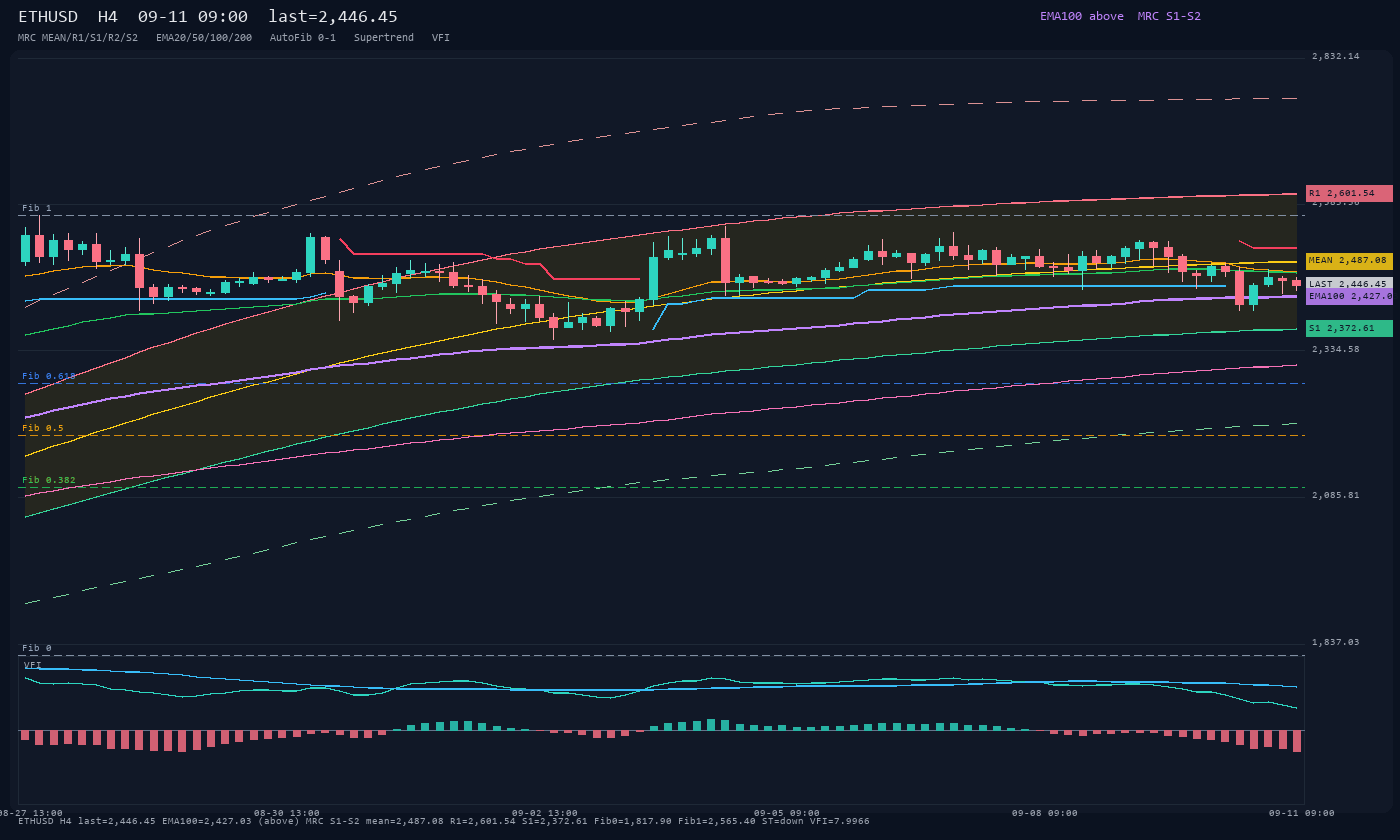The image size is (1400, 840).
Task: Click the "09-08 09:00" time axis label
Action: pos(1045,813)
